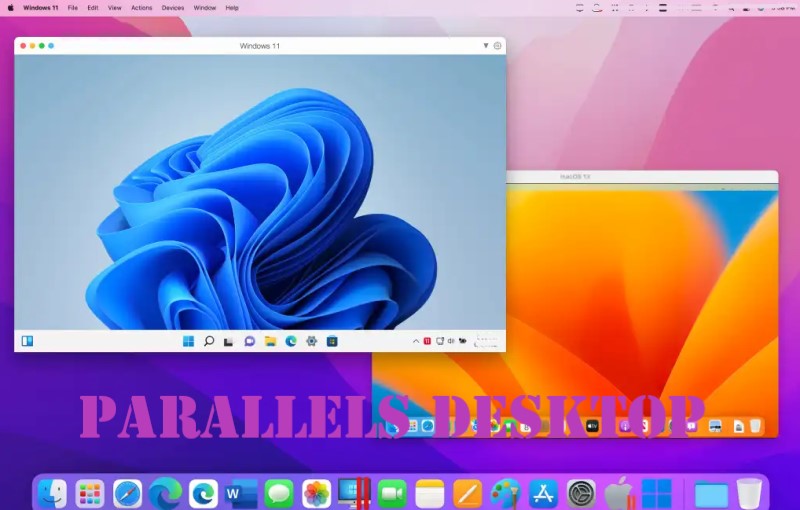800x510 pixels.
Task: Click the Windows Start button
Action: coord(188,341)
